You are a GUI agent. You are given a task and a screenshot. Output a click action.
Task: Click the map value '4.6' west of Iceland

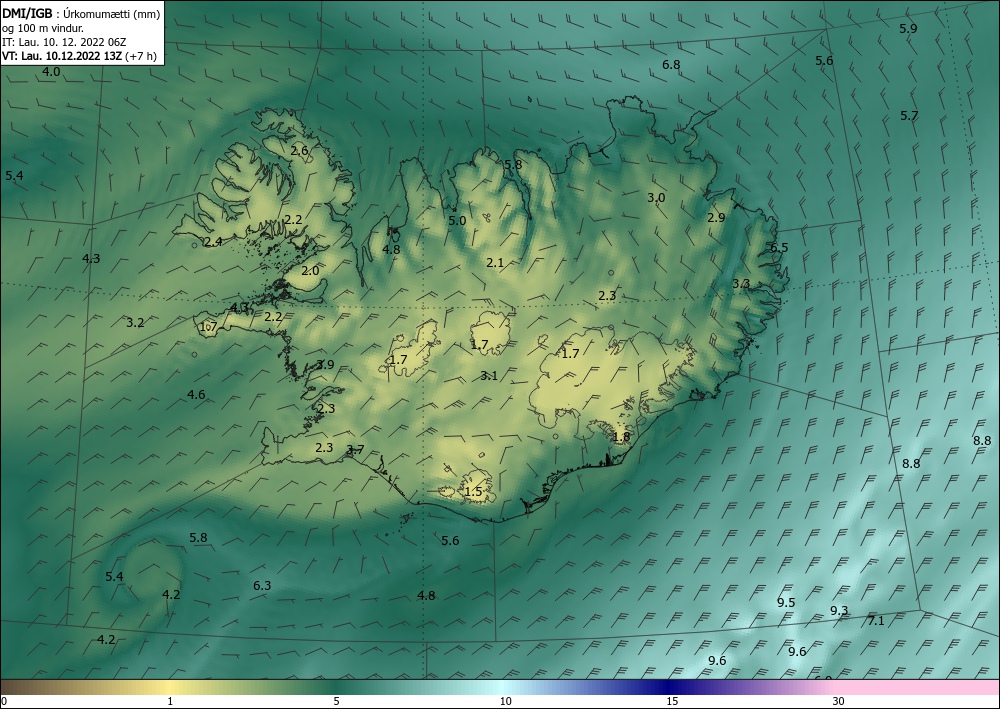(196, 395)
